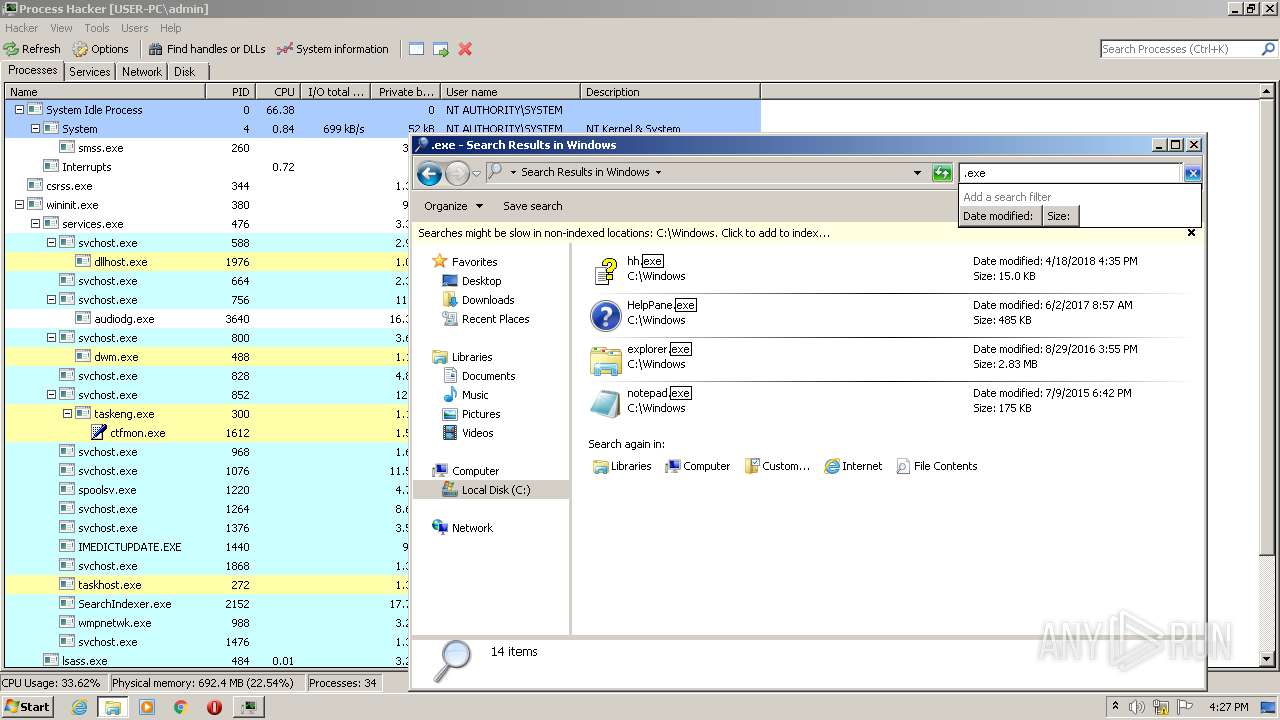Open the View menu
This screenshot has height=720, width=1280.
point(61,28)
